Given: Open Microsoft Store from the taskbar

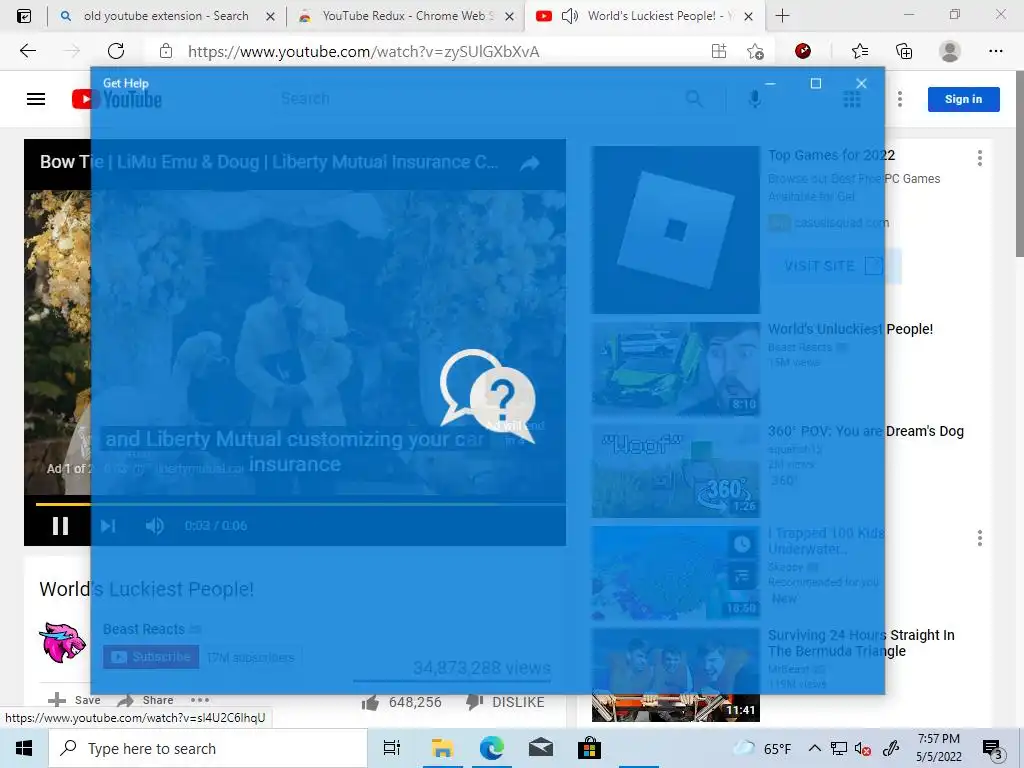Looking at the screenshot, I should click(588, 748).
